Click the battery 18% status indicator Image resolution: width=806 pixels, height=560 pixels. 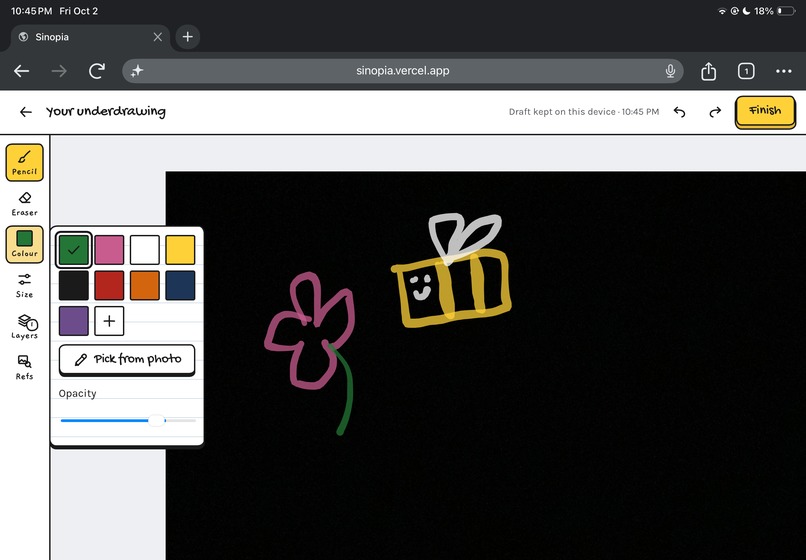(775, 11)
